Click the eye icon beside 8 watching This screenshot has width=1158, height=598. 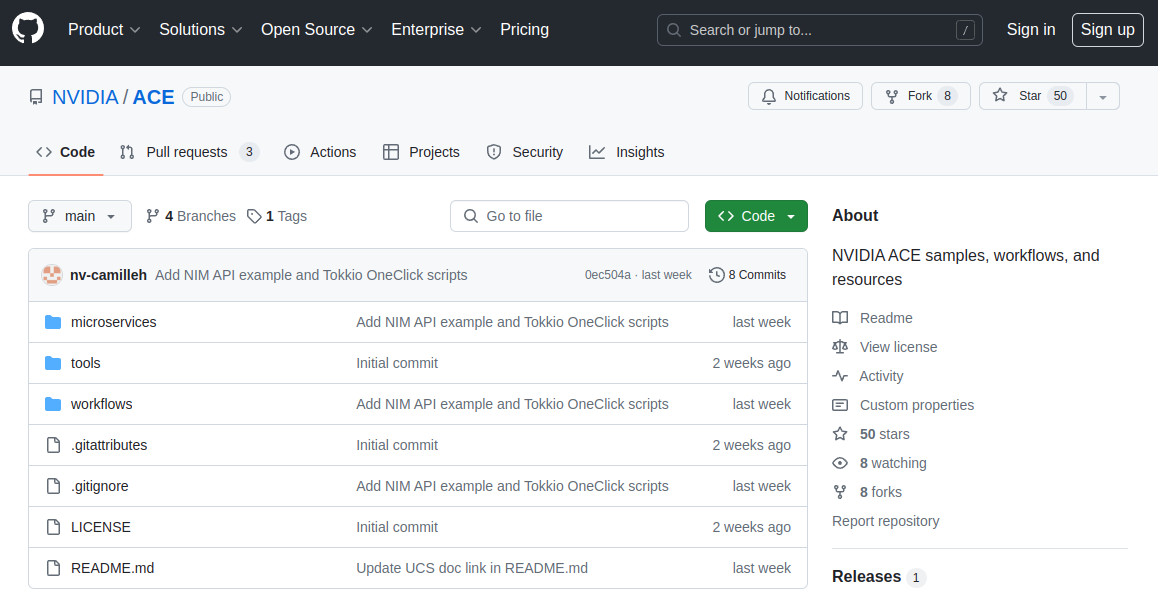click(x=840, y=463)
